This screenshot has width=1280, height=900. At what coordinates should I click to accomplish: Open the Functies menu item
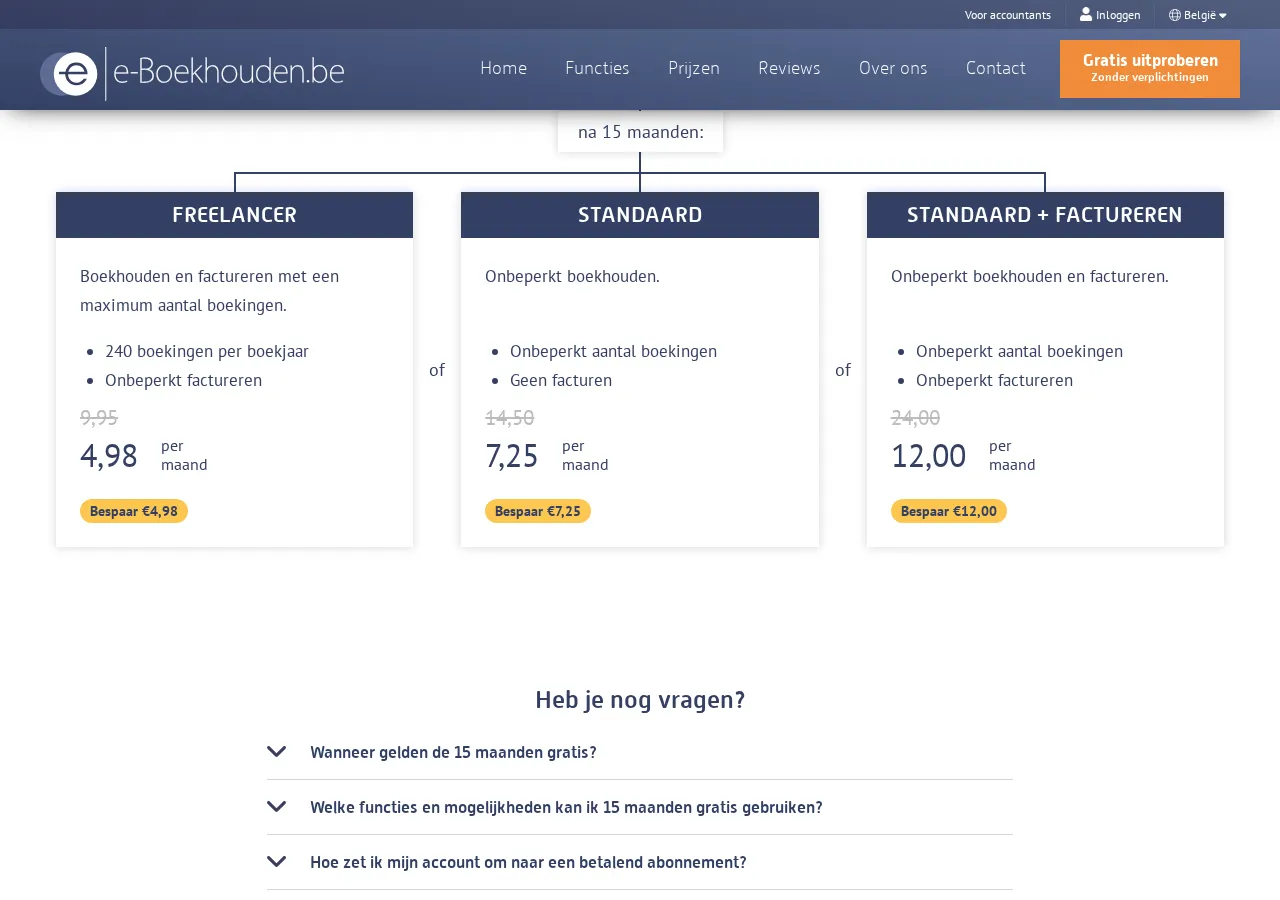click(x=597, y=68)
